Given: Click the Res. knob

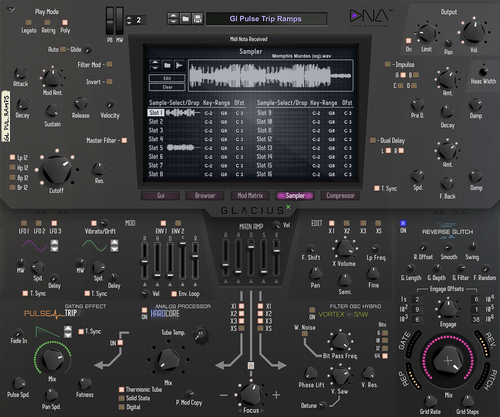Looking at the screenshot, I should [x=99, y=170].
